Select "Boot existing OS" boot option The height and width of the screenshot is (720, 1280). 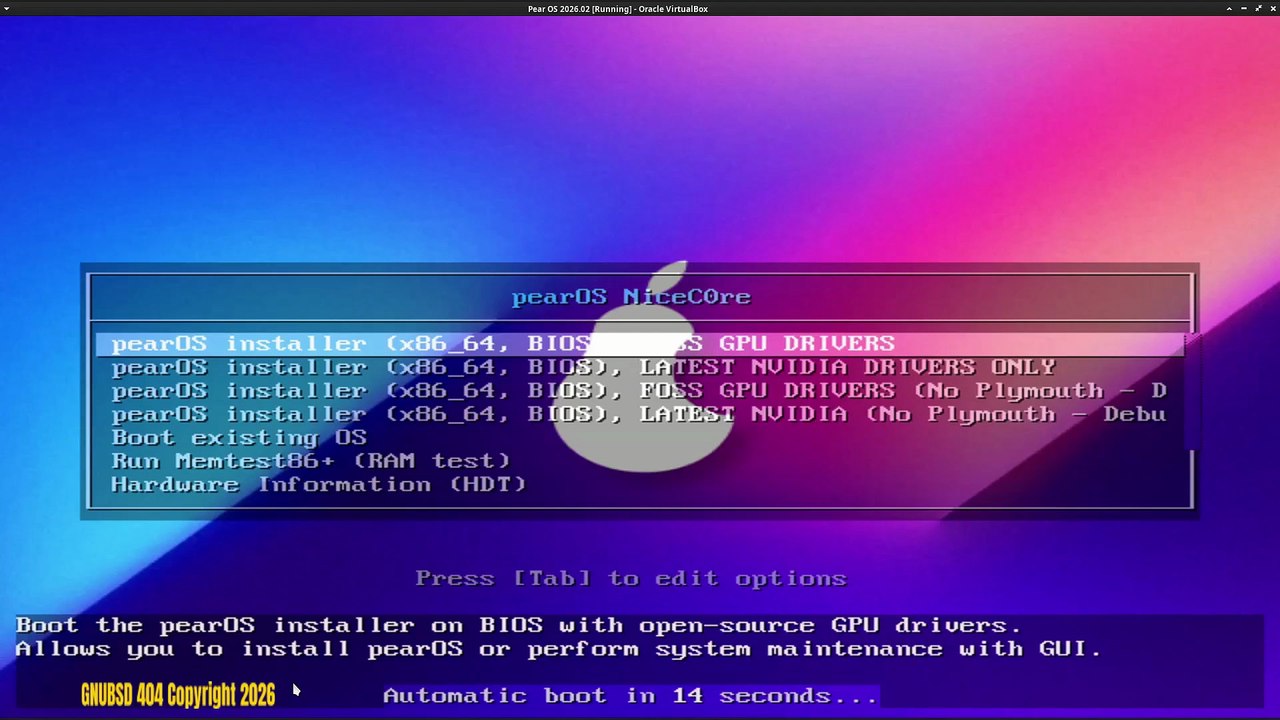(640, 438)
